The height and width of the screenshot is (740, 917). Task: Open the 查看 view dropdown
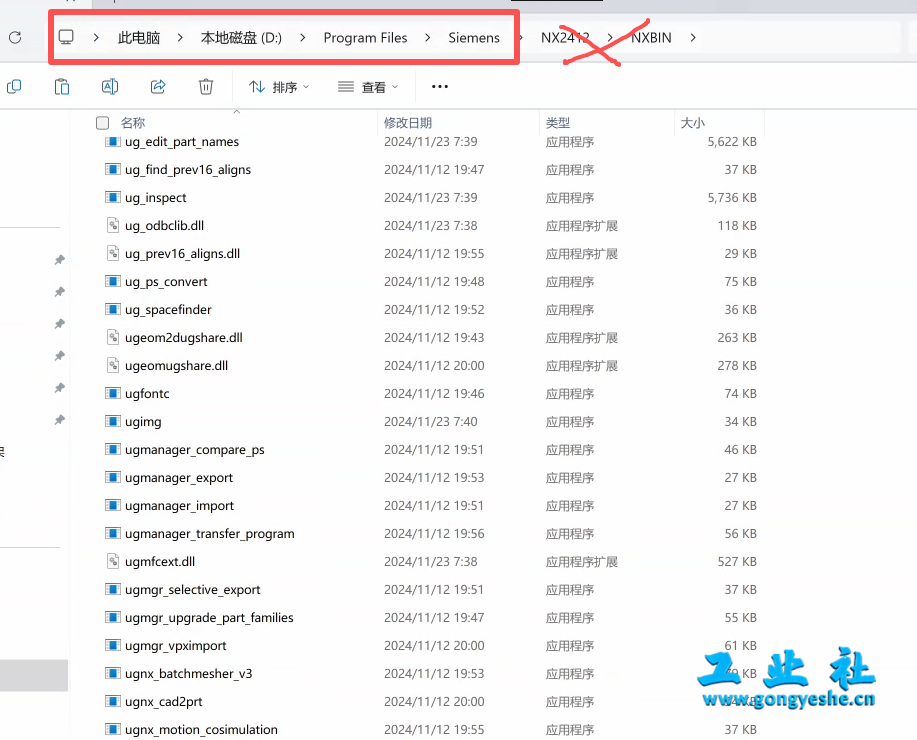pyautogui.click(x=368, y=87)
